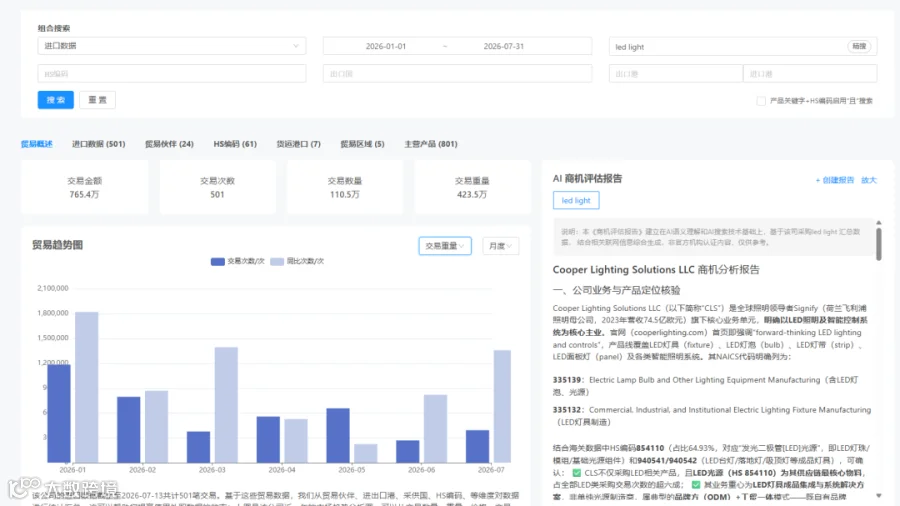
Task: Click the export country input field
Action: click(x=457, y=73)
